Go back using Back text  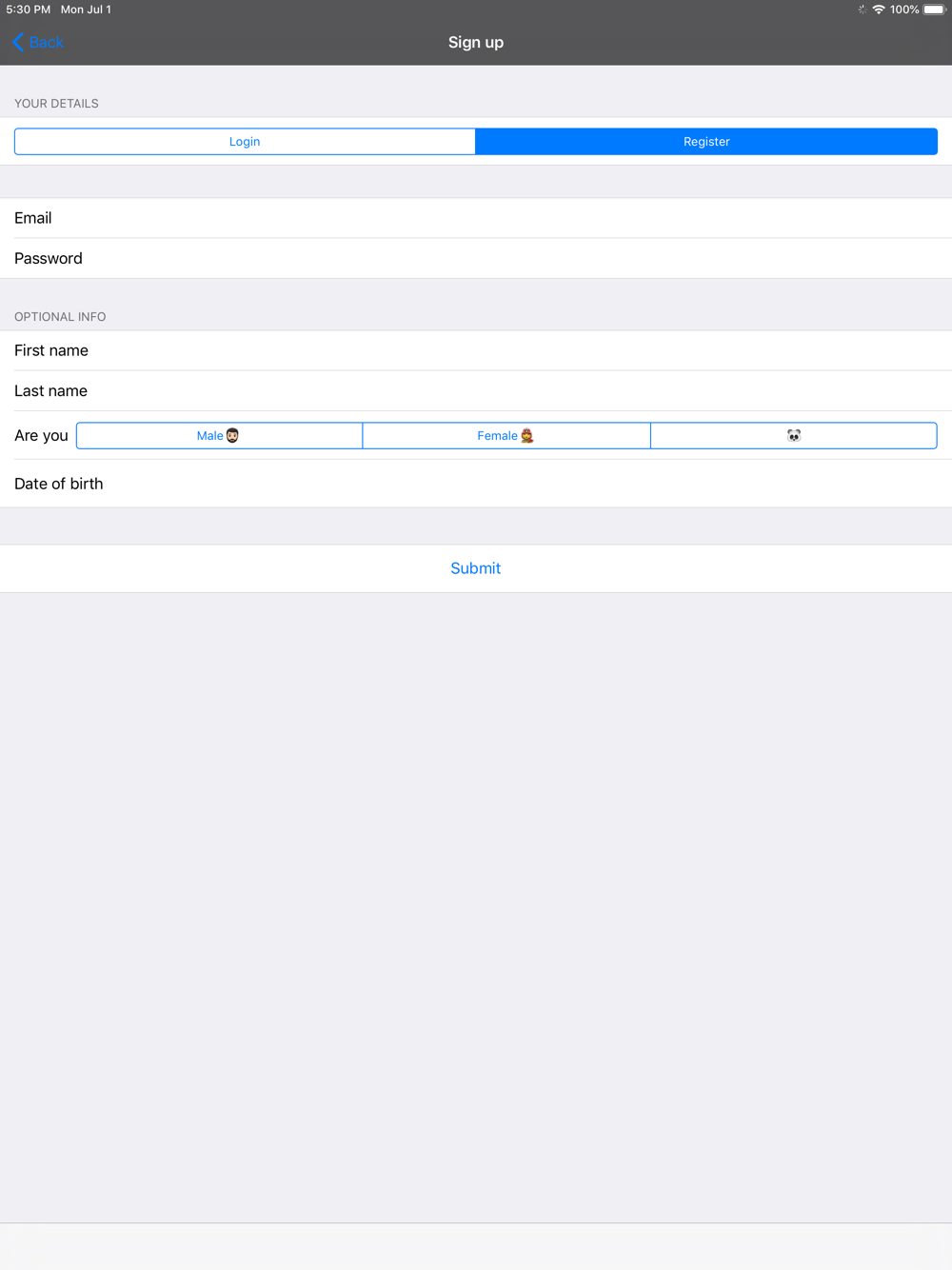tap(46, 42)
